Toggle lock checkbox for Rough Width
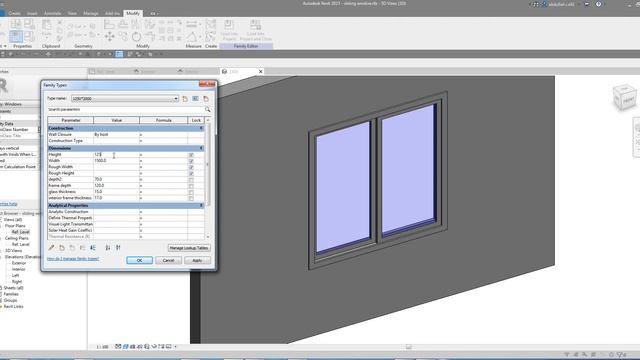The height and width of the screenshot is (360, 640). point(191,167)
